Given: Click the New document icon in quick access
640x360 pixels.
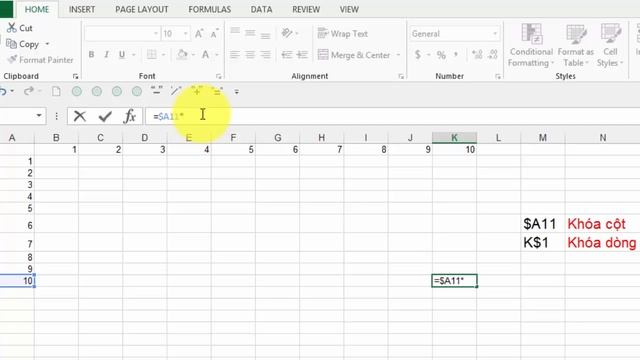Looking at the screenshot, I should [56, 91].
